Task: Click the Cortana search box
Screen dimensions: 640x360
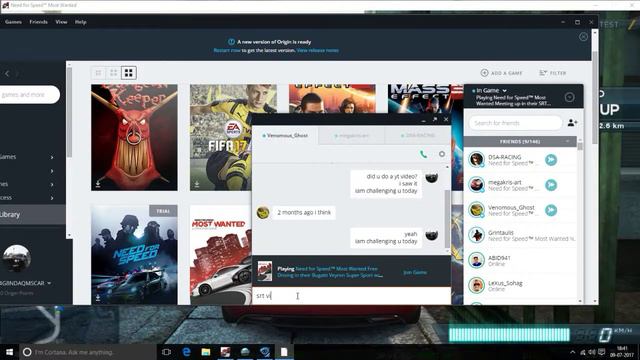Action: coord(88,352)
